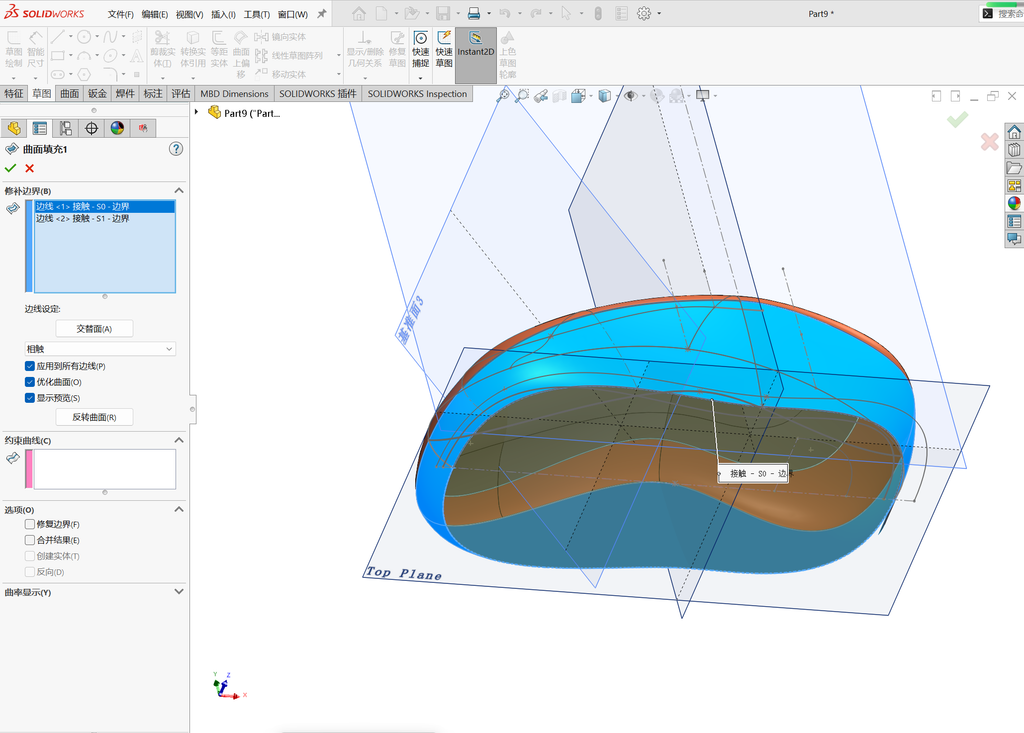The image size is (1024, 733).
Task: Click the green checkmark to accept Surface Fill
Action: pos(10,169)
